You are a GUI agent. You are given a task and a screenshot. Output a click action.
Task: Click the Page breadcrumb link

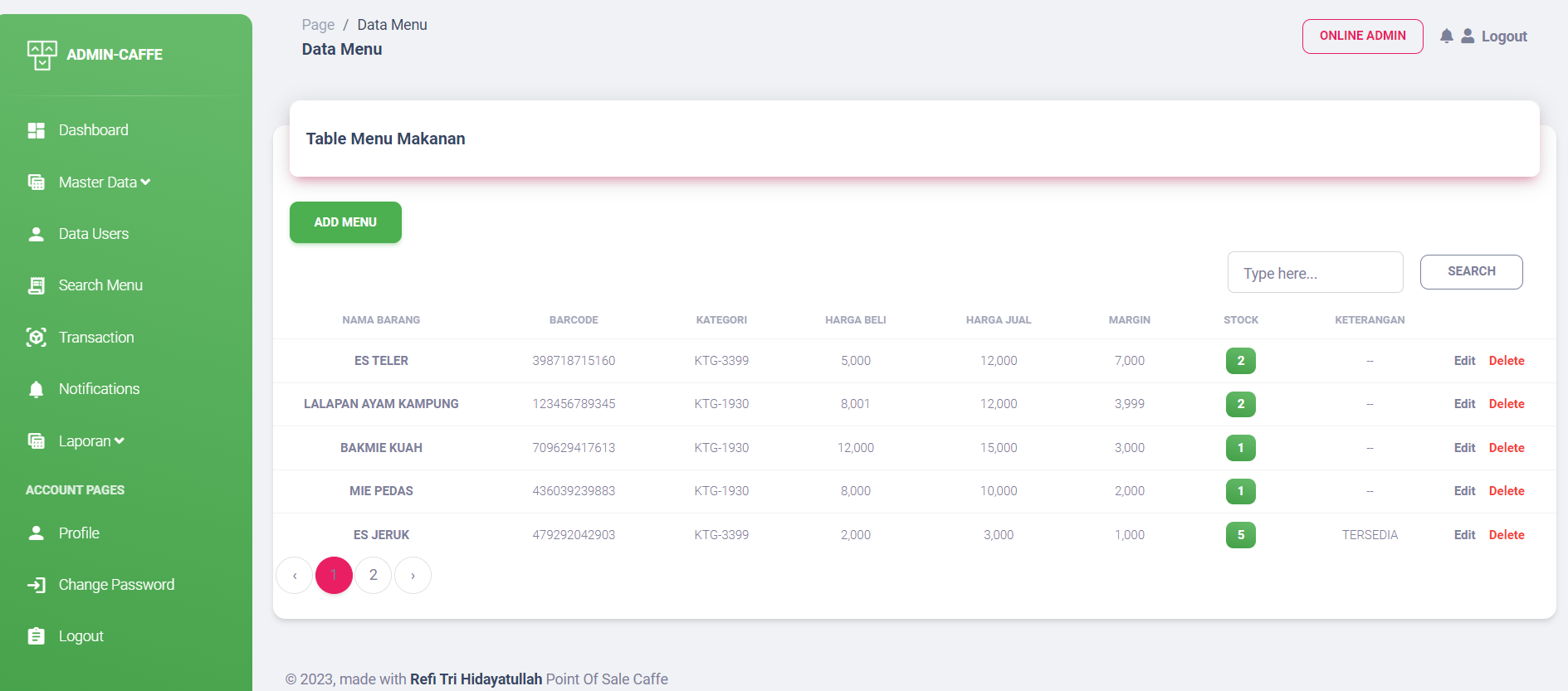point(318,25)
